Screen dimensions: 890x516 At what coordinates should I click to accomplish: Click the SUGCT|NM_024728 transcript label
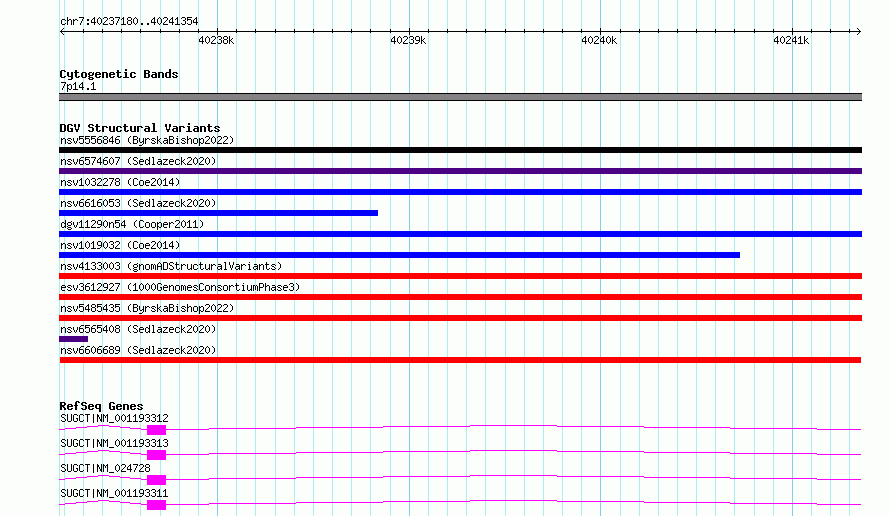tap(105, 468)
